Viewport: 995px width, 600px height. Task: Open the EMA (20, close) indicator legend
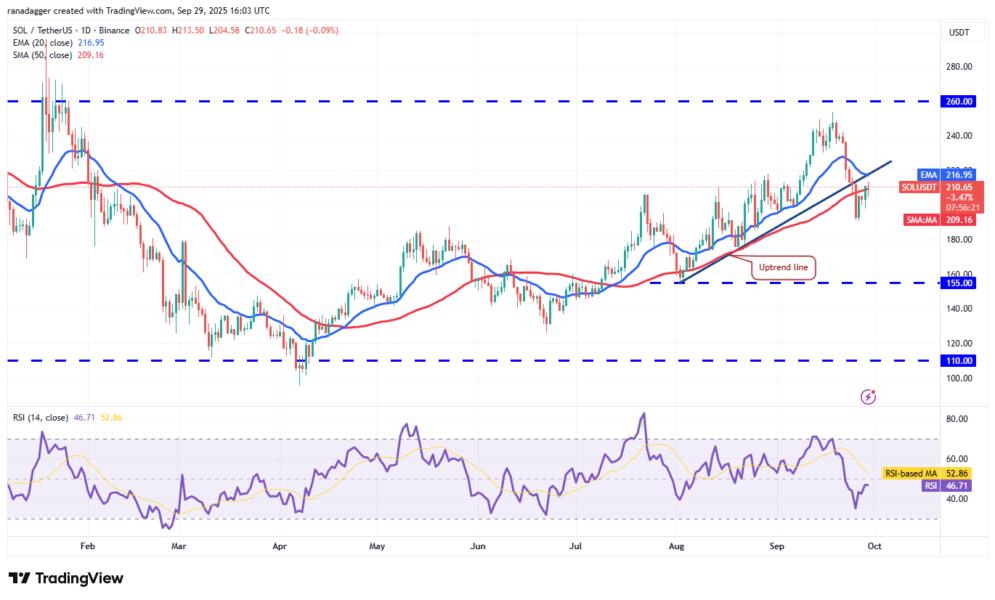(x=43, y=45)
